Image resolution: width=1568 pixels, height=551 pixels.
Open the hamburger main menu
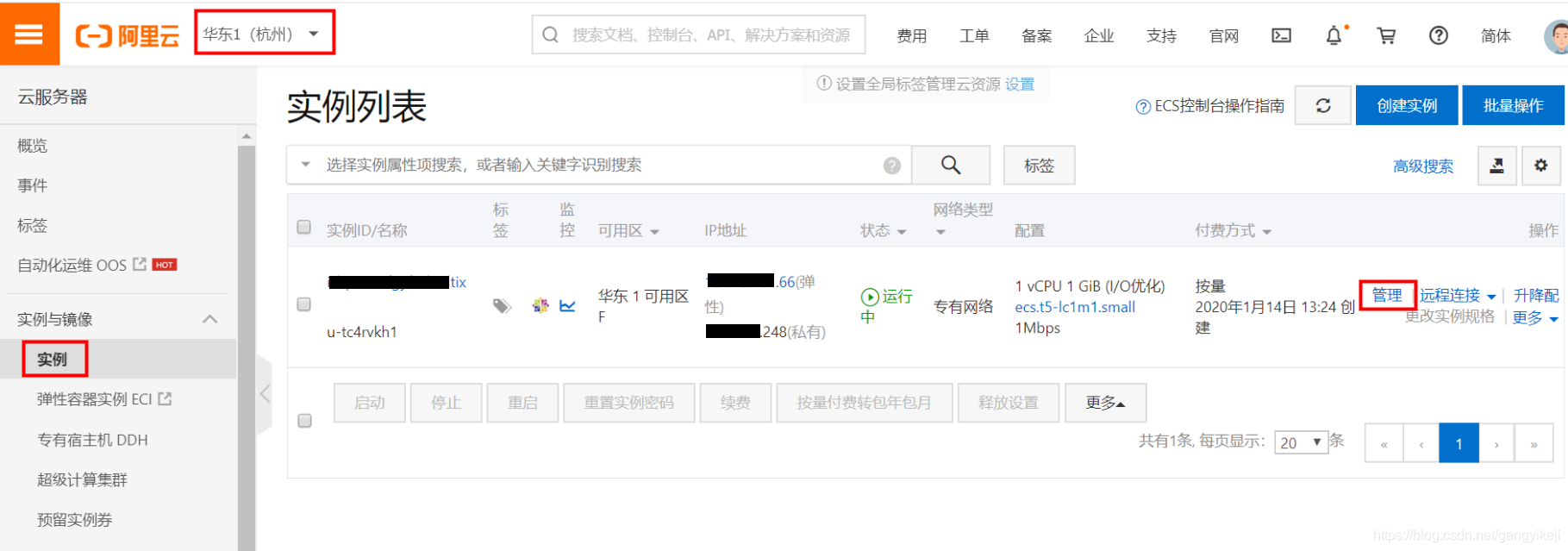click(x=29, y=34)
